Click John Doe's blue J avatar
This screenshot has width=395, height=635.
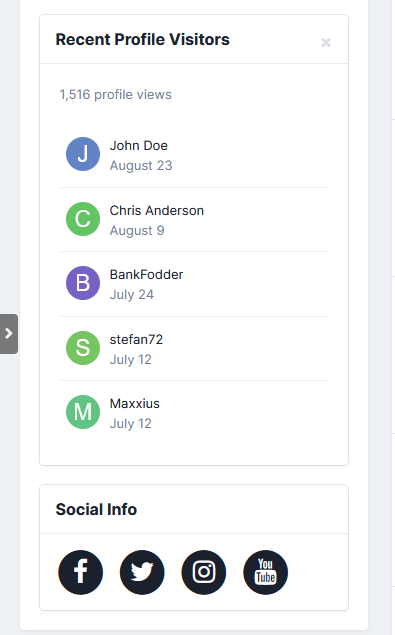pyautogui.click(x=83, y=154)
